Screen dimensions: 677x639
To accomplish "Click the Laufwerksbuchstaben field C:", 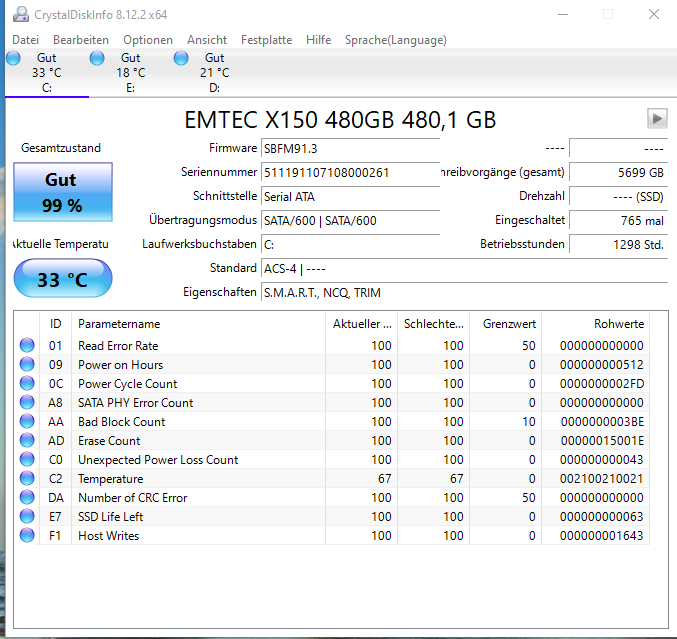I will point(350,245).
